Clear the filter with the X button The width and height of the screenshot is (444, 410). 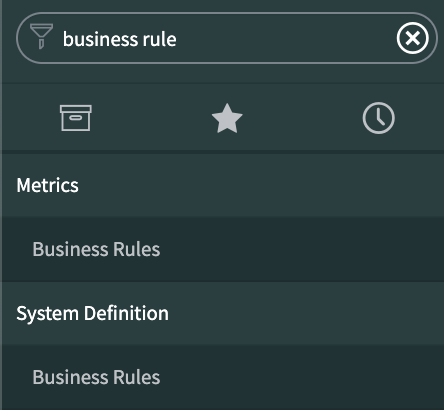413,38
